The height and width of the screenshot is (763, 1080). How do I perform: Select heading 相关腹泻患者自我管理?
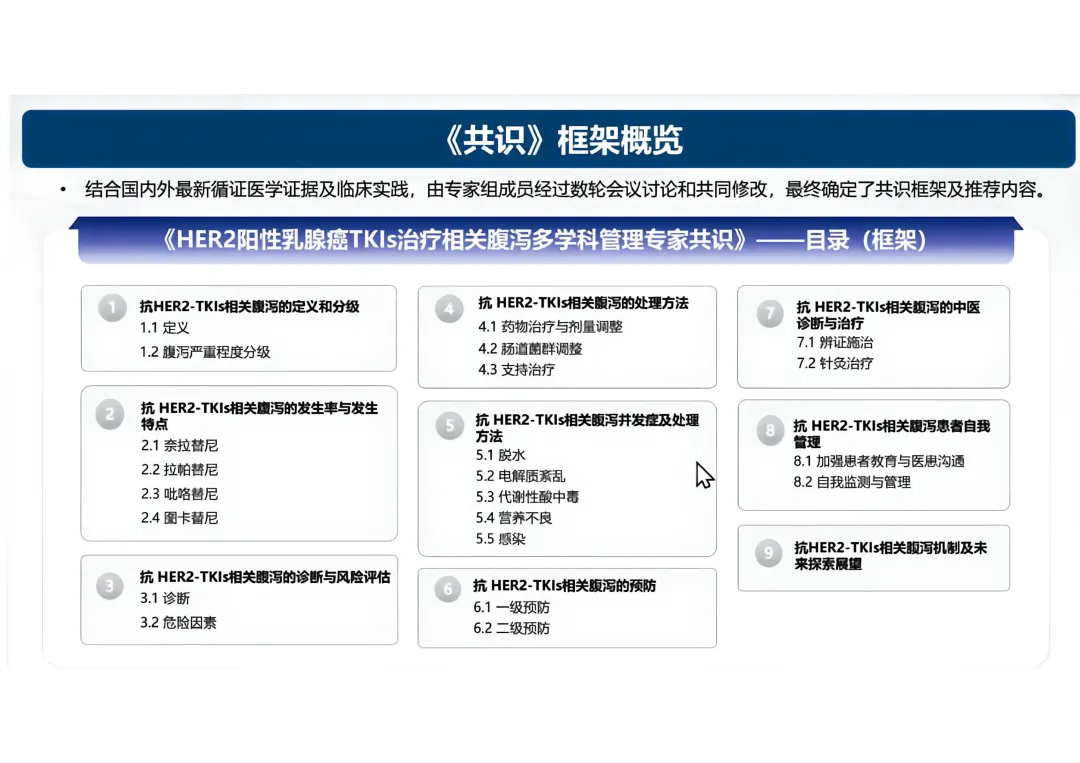[891, 434]
